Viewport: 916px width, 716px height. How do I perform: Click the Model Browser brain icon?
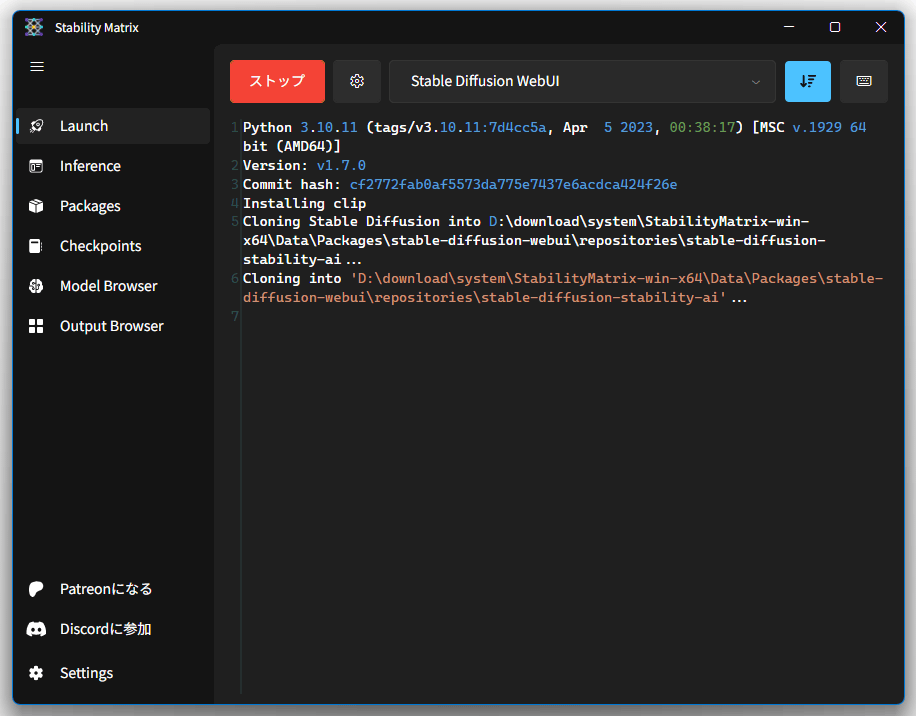pyautogui.click(x=36, y=286)
